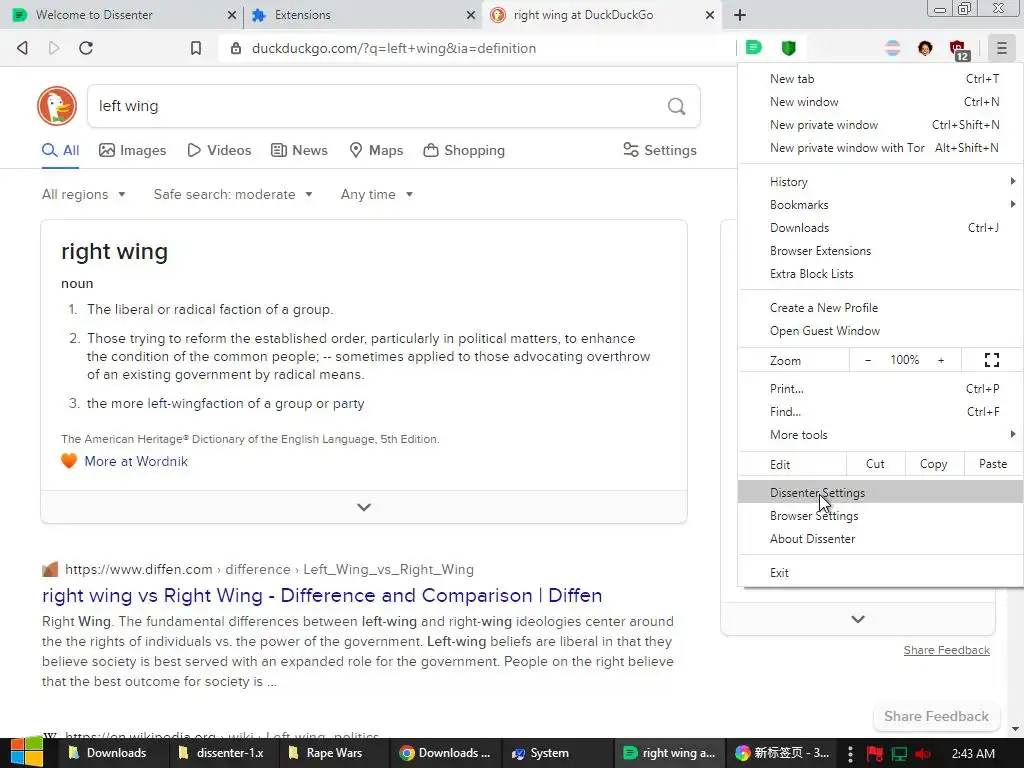Expand the Bookmarks submenu

click(x=880, y=204)
